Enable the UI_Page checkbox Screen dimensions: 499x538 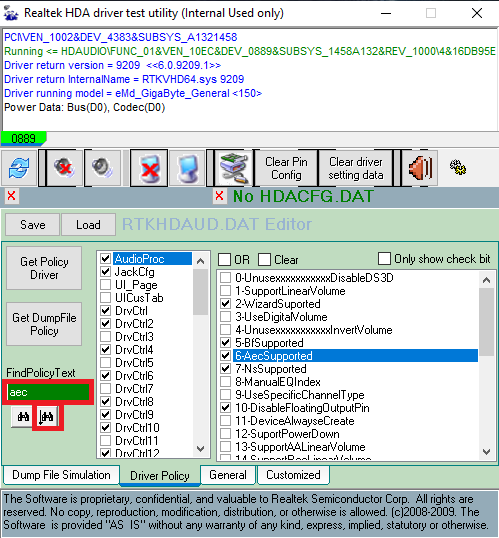(x=105, y=285)
